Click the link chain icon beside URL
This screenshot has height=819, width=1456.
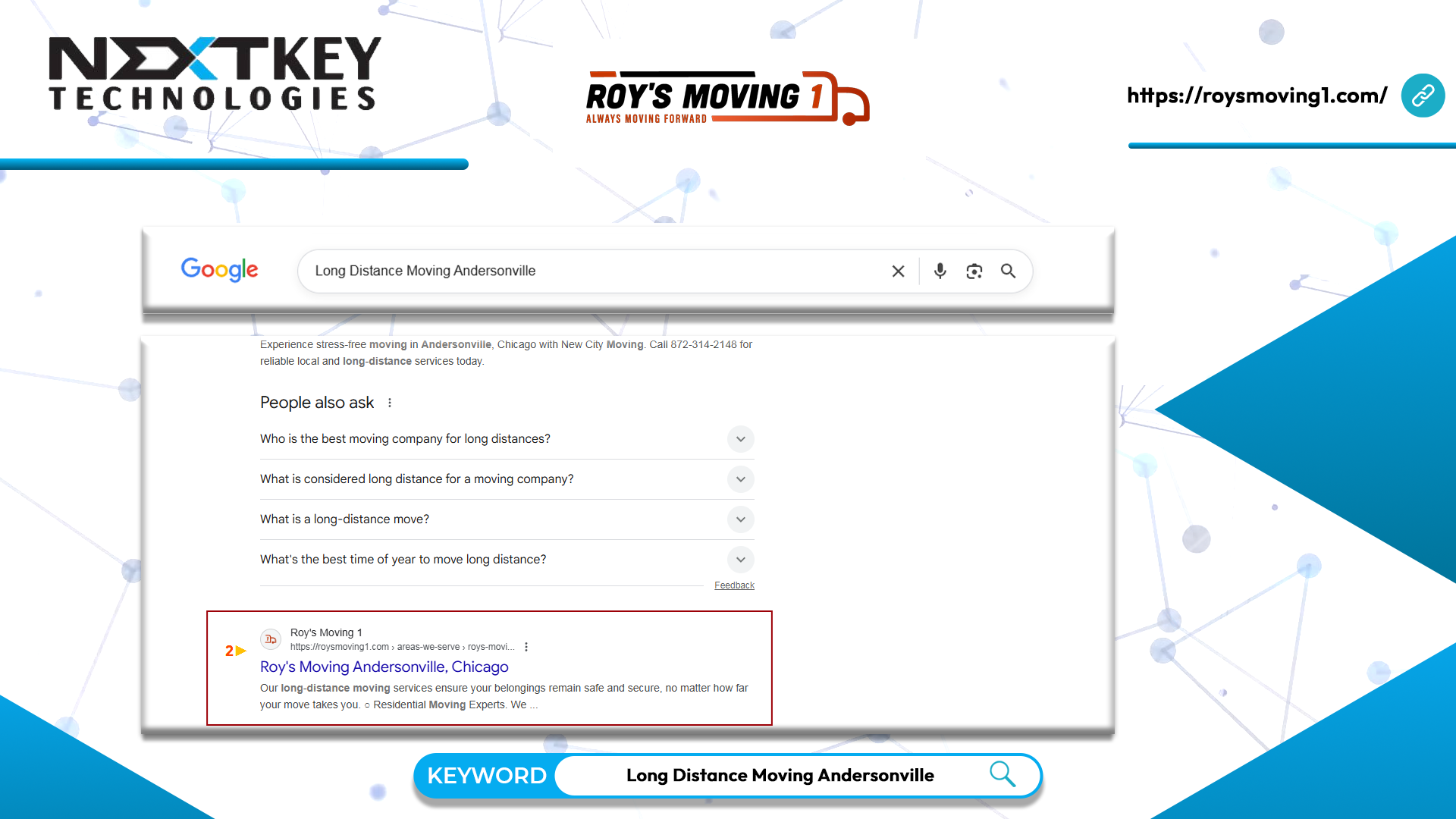point(1422,96)
